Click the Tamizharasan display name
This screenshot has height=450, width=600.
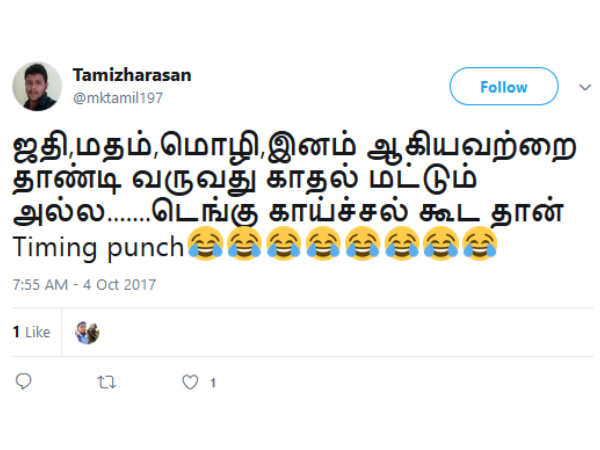132,75
